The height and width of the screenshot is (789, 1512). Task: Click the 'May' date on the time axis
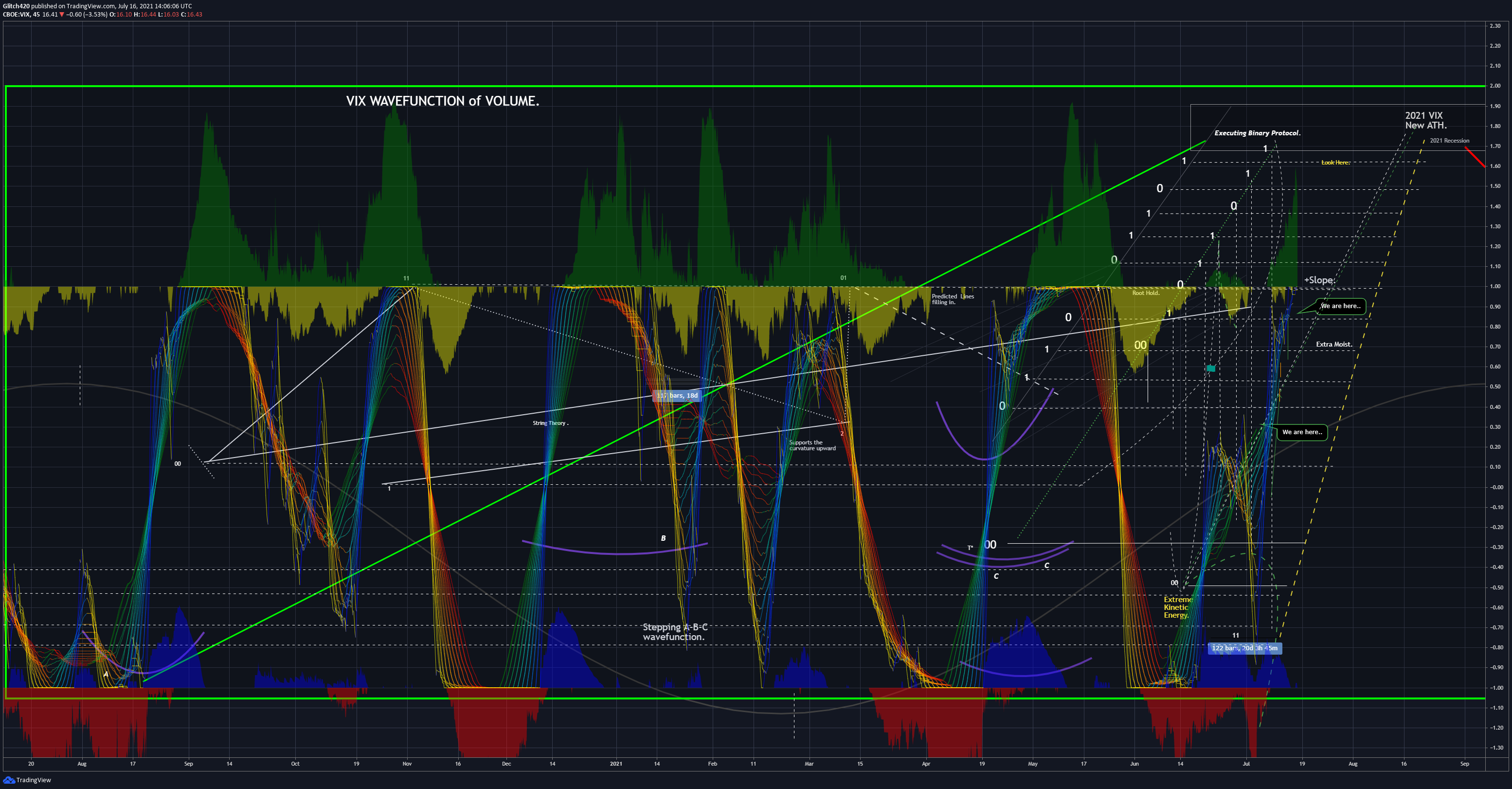point(1032,764)
